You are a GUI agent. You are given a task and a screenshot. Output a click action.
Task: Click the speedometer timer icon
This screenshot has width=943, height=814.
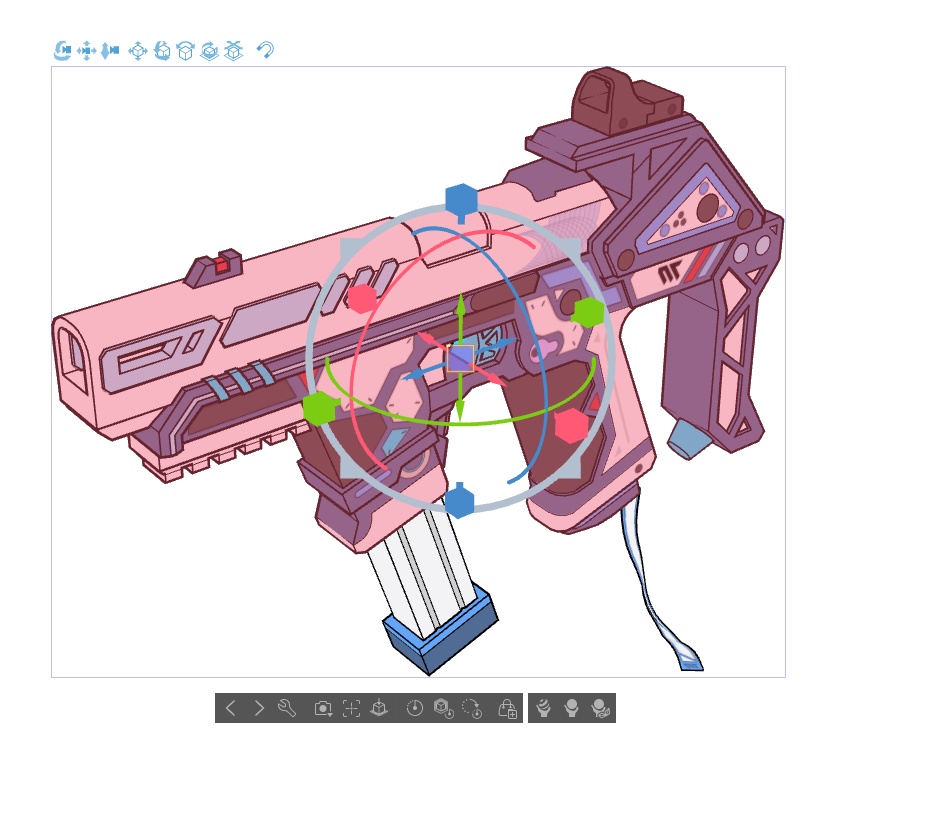tap(416, 708)
